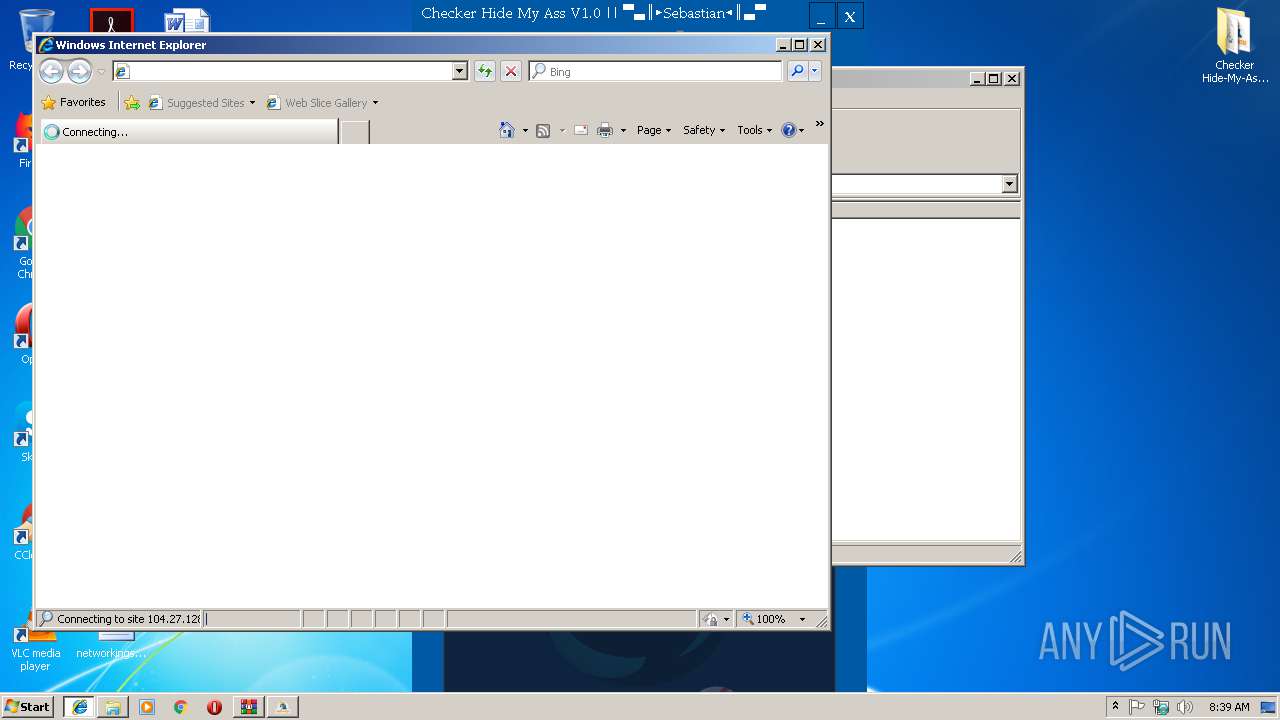Viewport: 1280px width, 720px height.
Task: Click the IE Back navigation button
Action: click(51, 71)
